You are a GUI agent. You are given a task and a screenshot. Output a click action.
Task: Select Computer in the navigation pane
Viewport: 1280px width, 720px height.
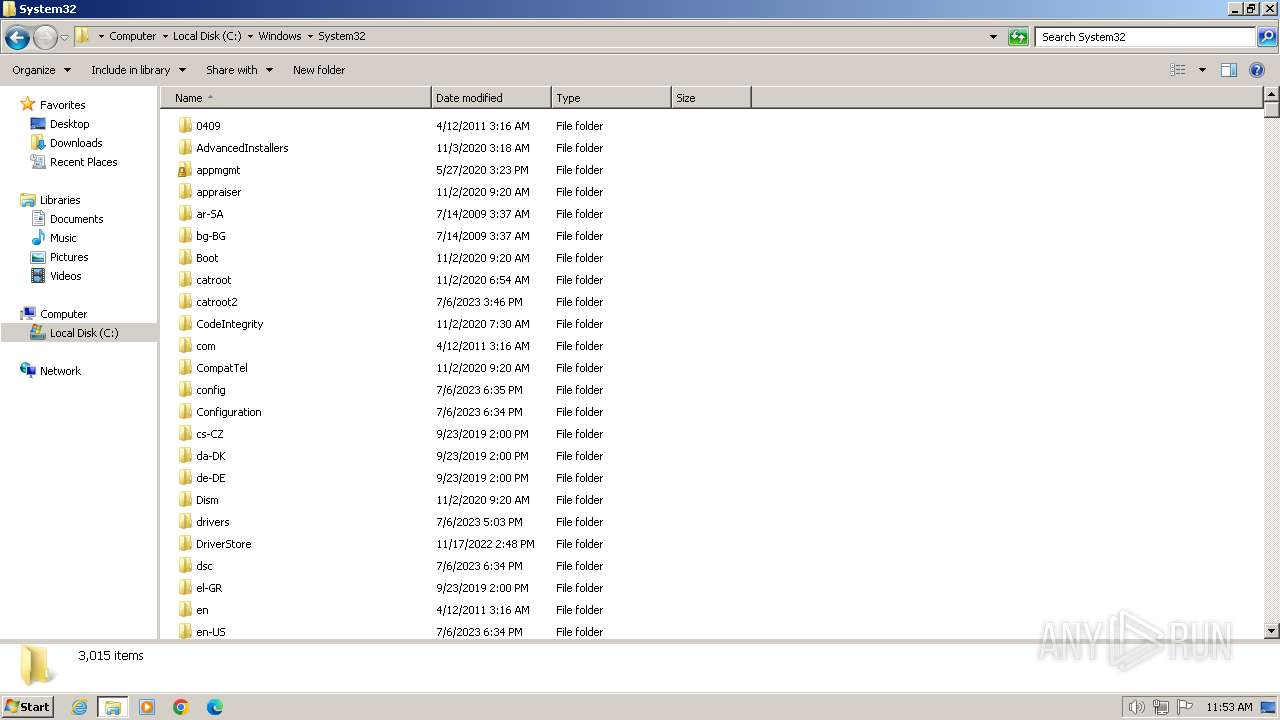point(63,314)
